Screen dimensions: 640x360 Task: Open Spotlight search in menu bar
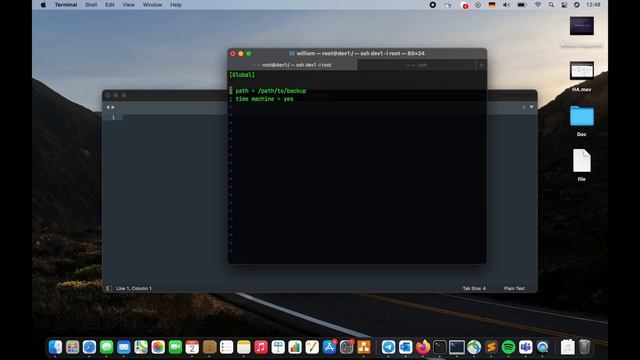click(x=551, y=5)
